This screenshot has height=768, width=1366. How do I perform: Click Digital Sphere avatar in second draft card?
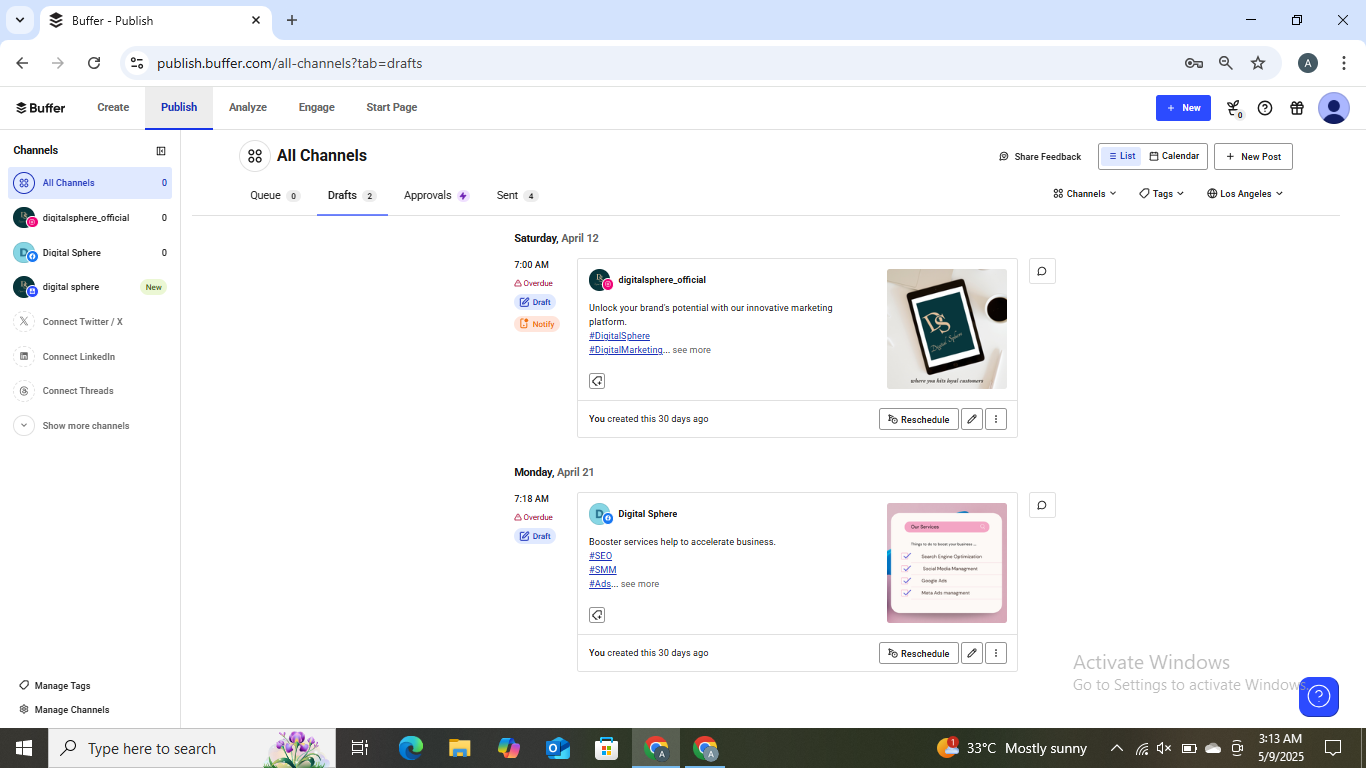click(x=600, y=514)
